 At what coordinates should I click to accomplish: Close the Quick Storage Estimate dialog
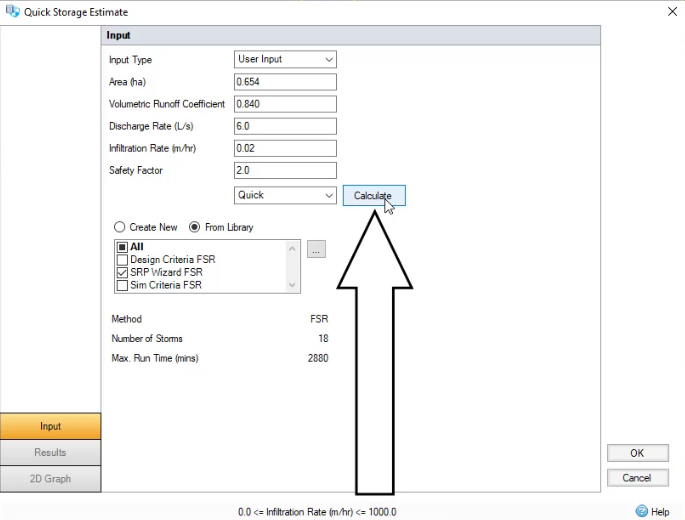(x=672, y=11)
